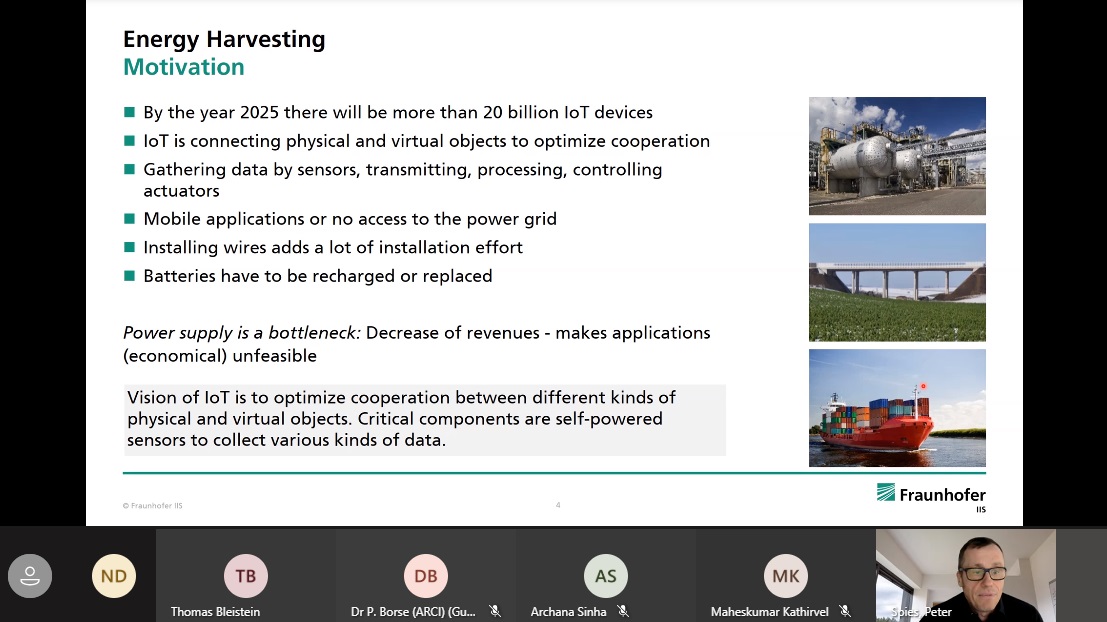Click the Thomas Bleistein name label
Screen dimensions: 1107x622
tap(215, 611)
